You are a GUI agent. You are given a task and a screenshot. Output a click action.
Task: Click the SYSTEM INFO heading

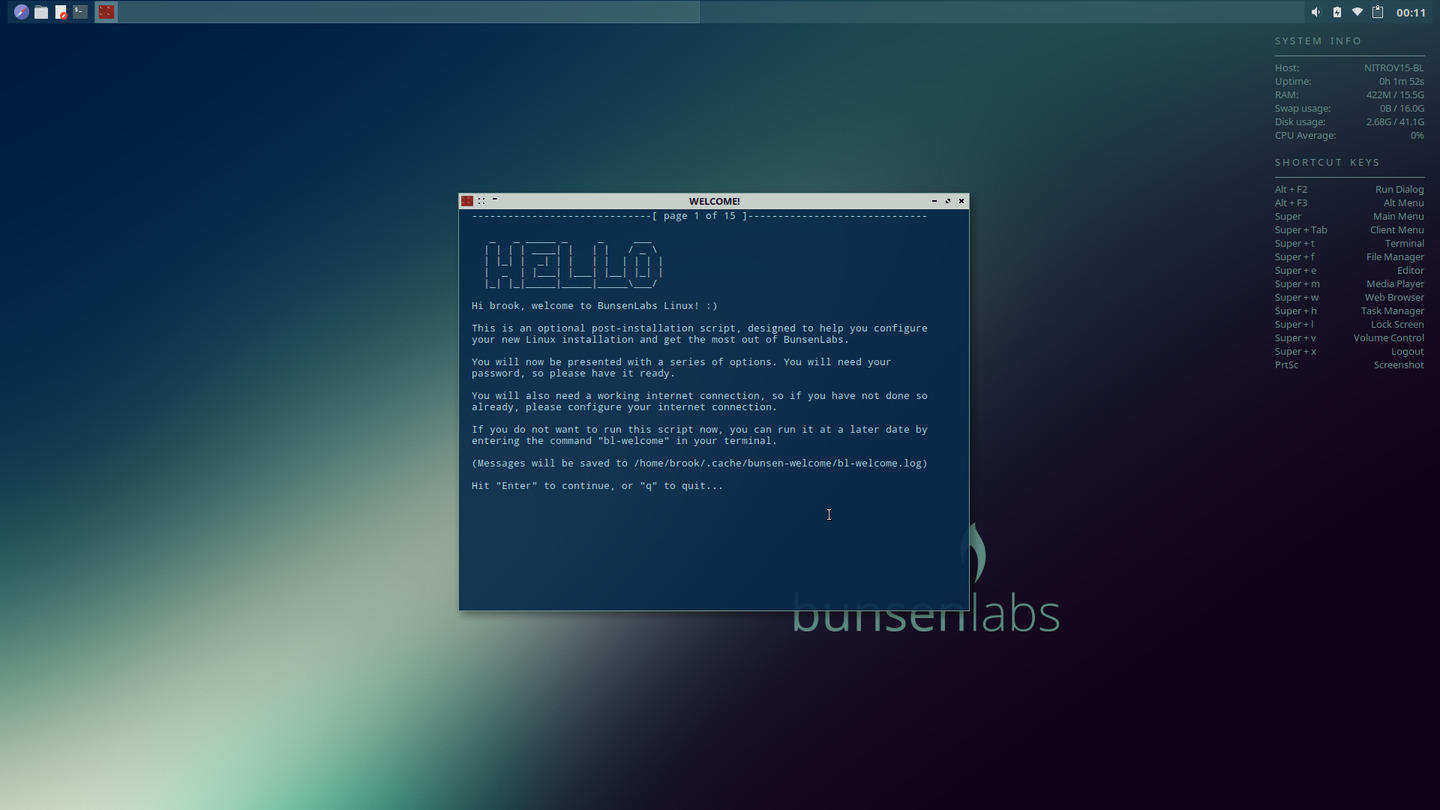coord(1318,41)
